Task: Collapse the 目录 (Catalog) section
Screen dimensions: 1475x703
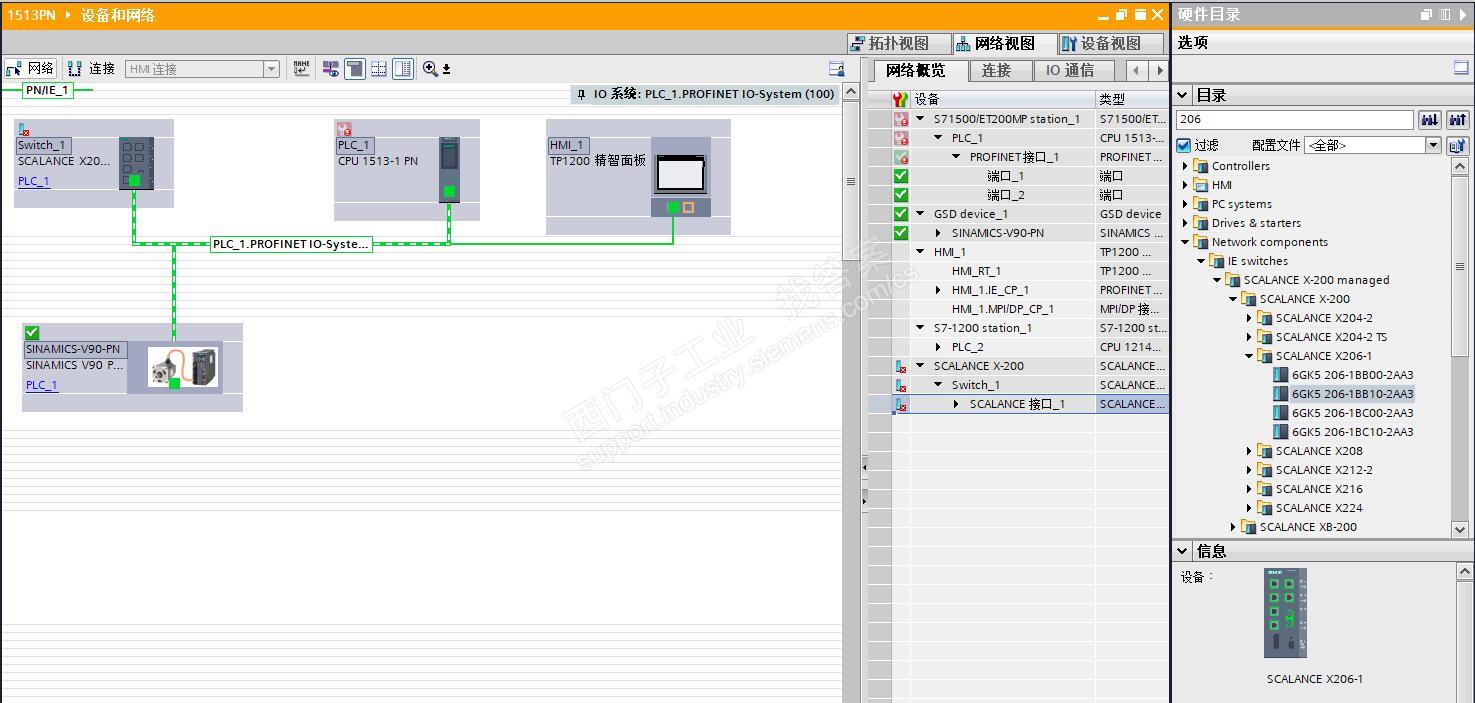Action: 1182,95
